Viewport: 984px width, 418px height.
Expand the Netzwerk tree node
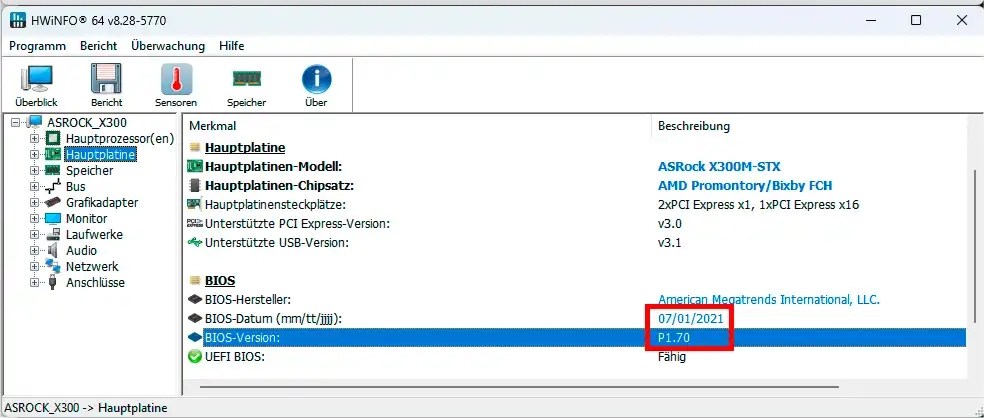(x=35, y=267)
